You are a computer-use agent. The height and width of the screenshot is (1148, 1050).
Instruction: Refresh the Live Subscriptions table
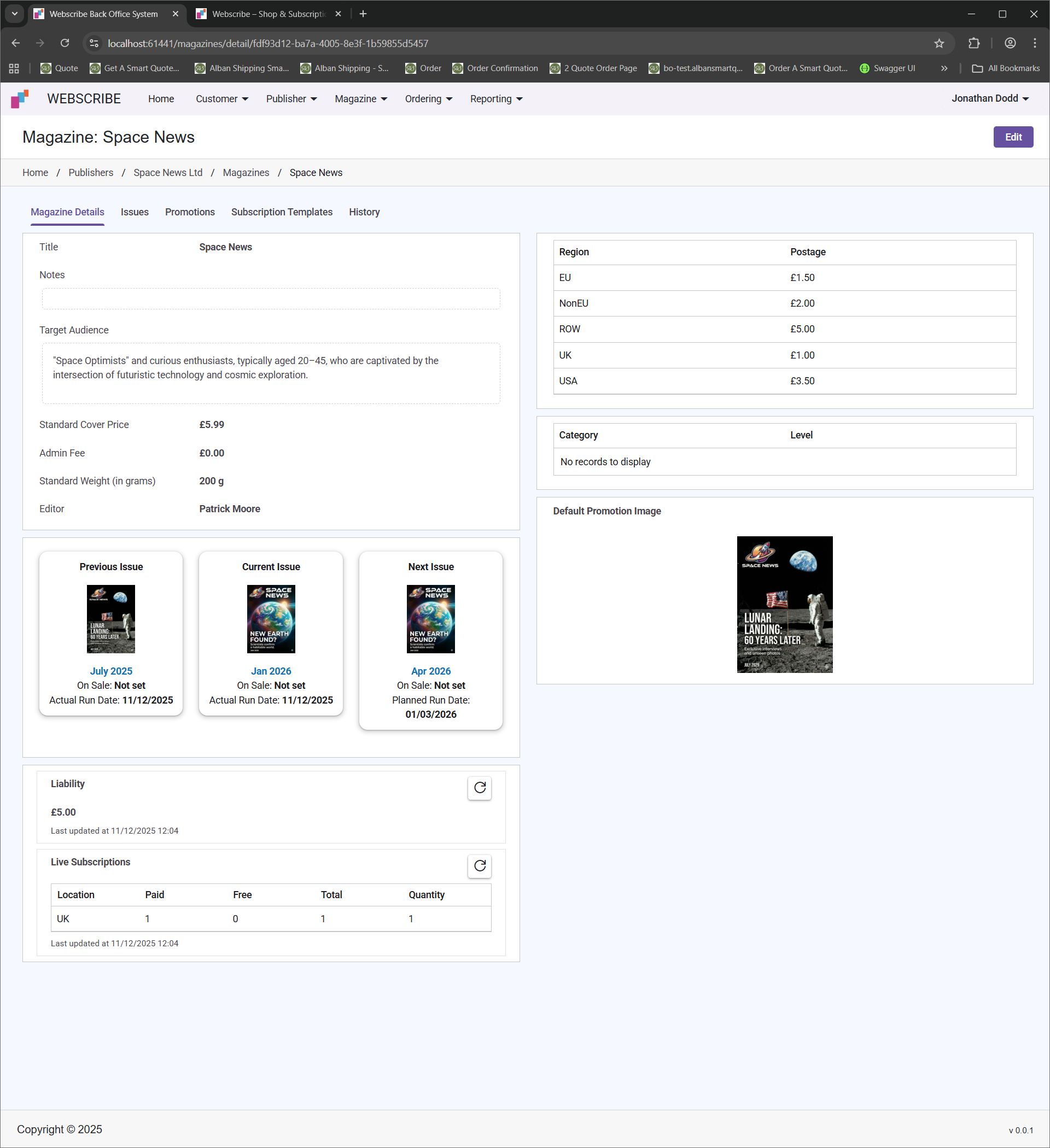(x=480, y=865)
